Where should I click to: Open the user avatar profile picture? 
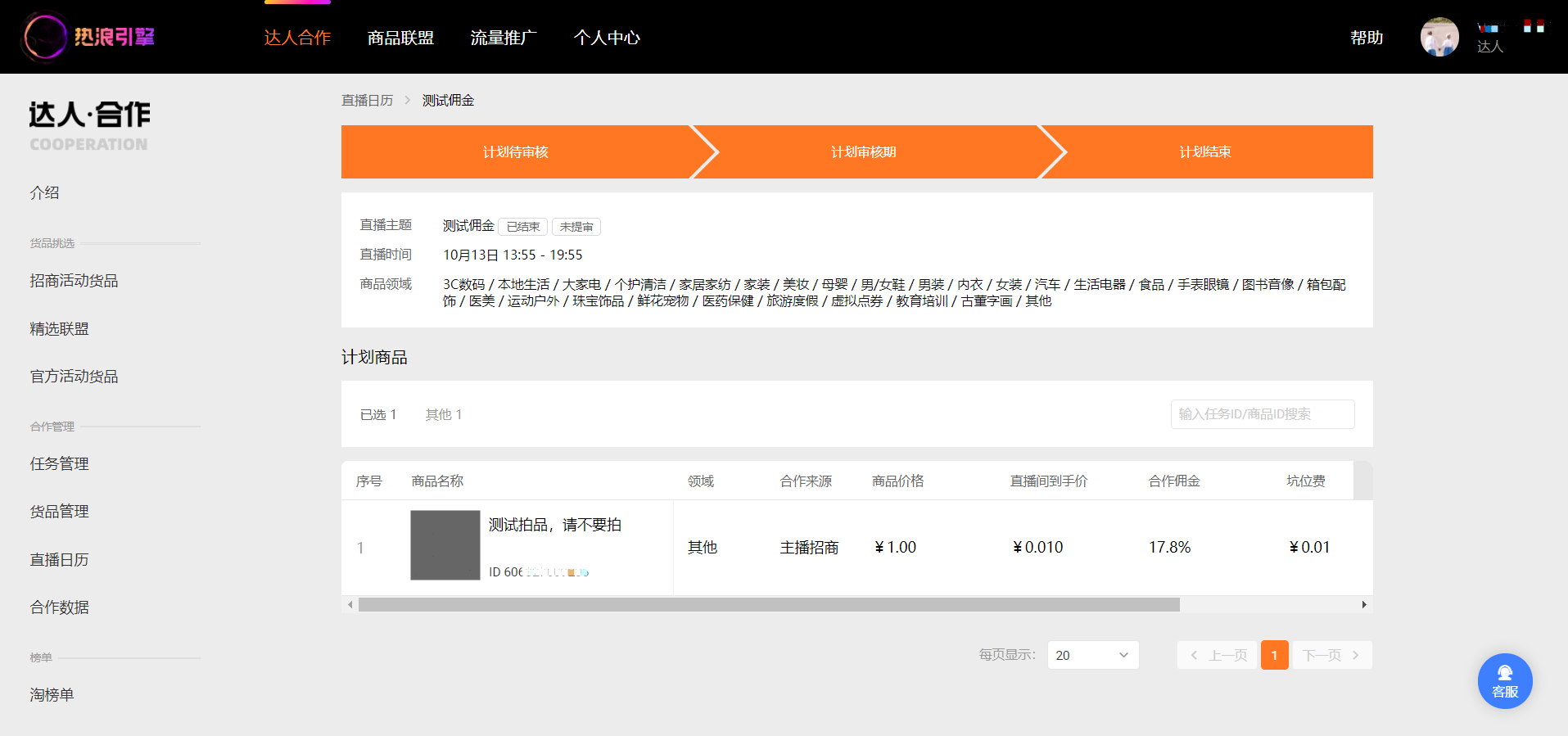pos(1439,37)
